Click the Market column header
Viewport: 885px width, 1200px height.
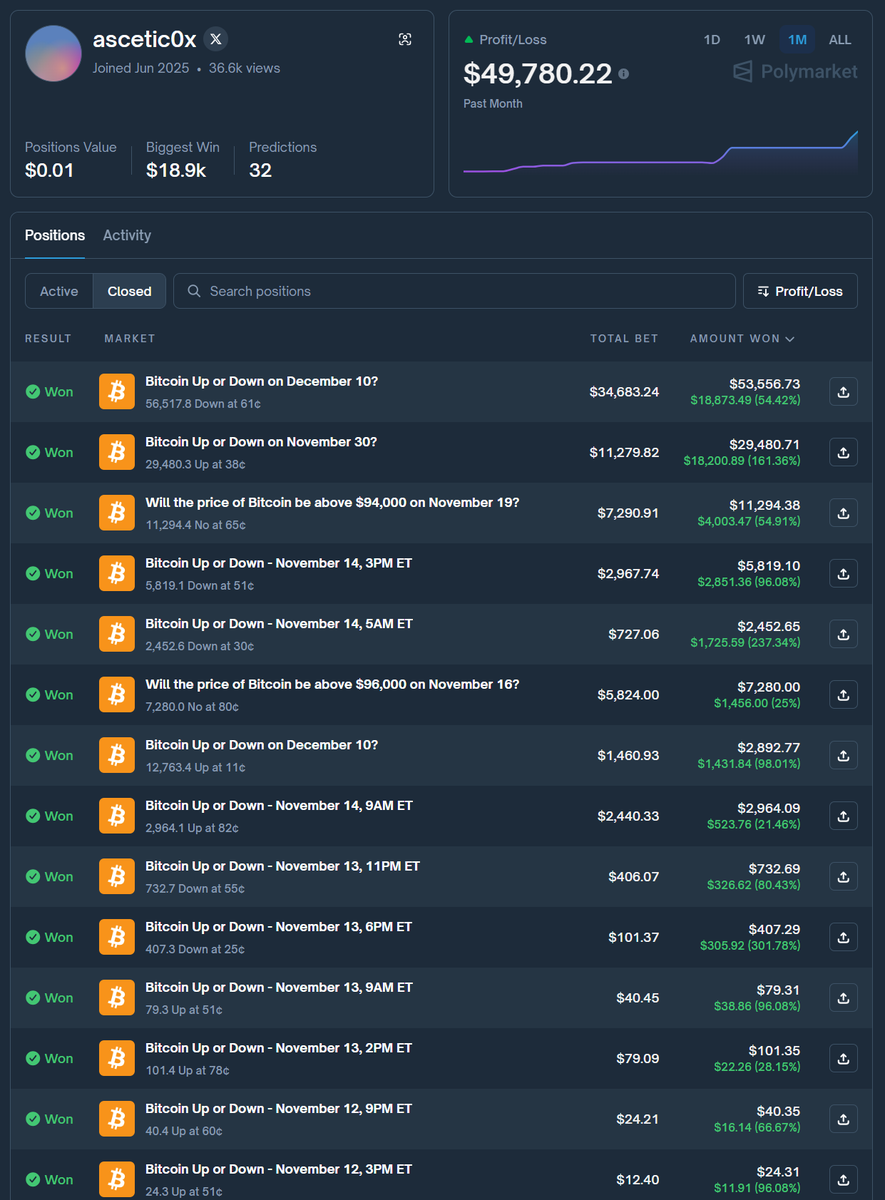coord(130,339)
